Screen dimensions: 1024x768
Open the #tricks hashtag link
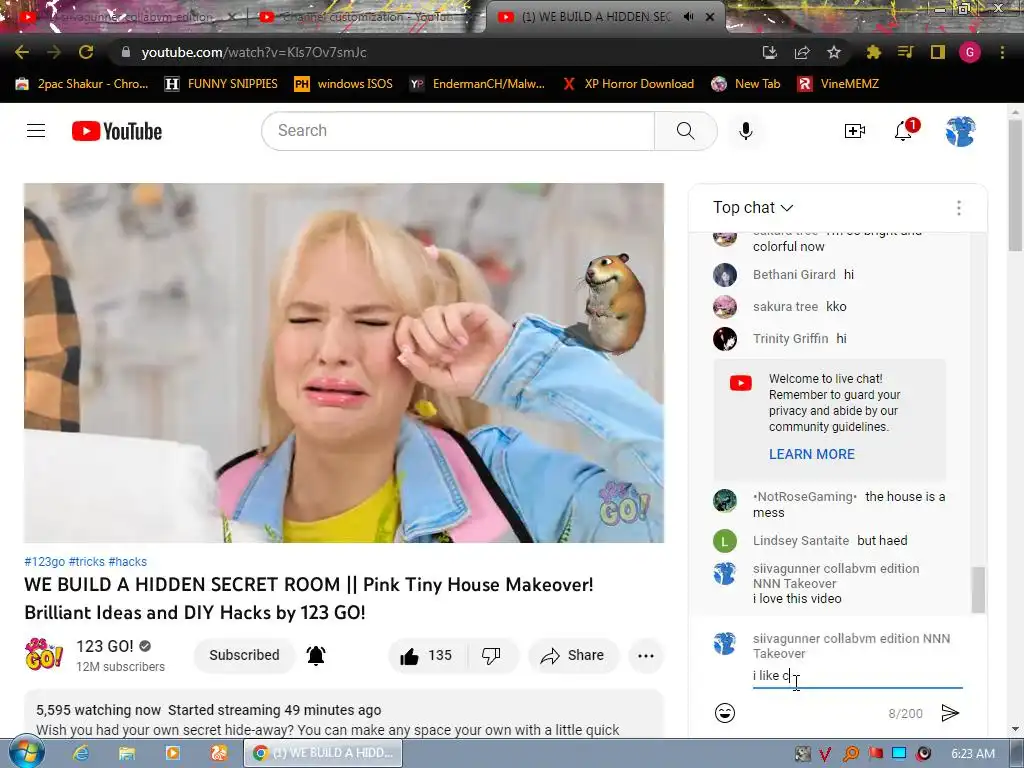[x=87, y=562]
